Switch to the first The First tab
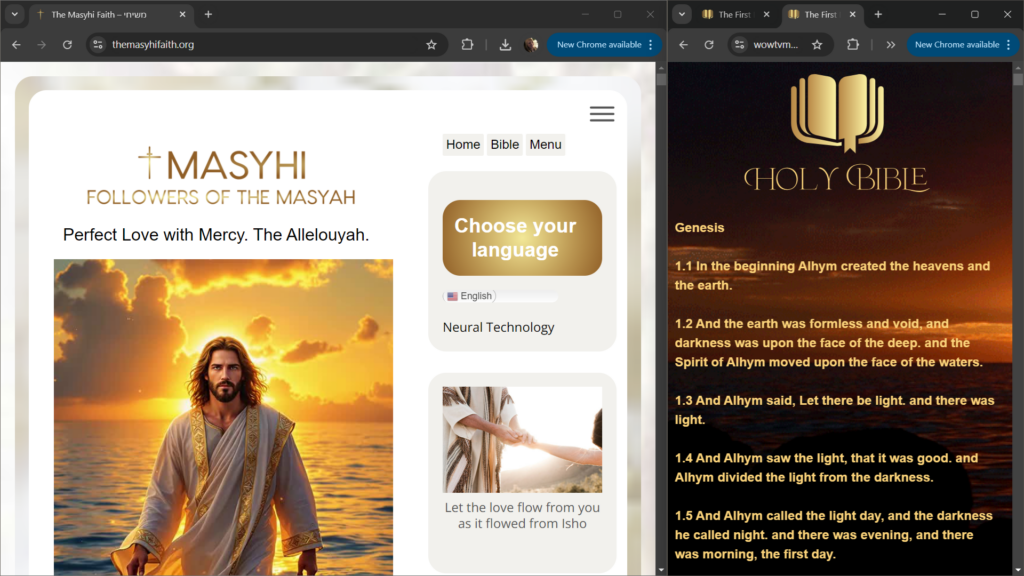Image resolution: width=1024 pixels, height=576 pixels. [735, 14]
